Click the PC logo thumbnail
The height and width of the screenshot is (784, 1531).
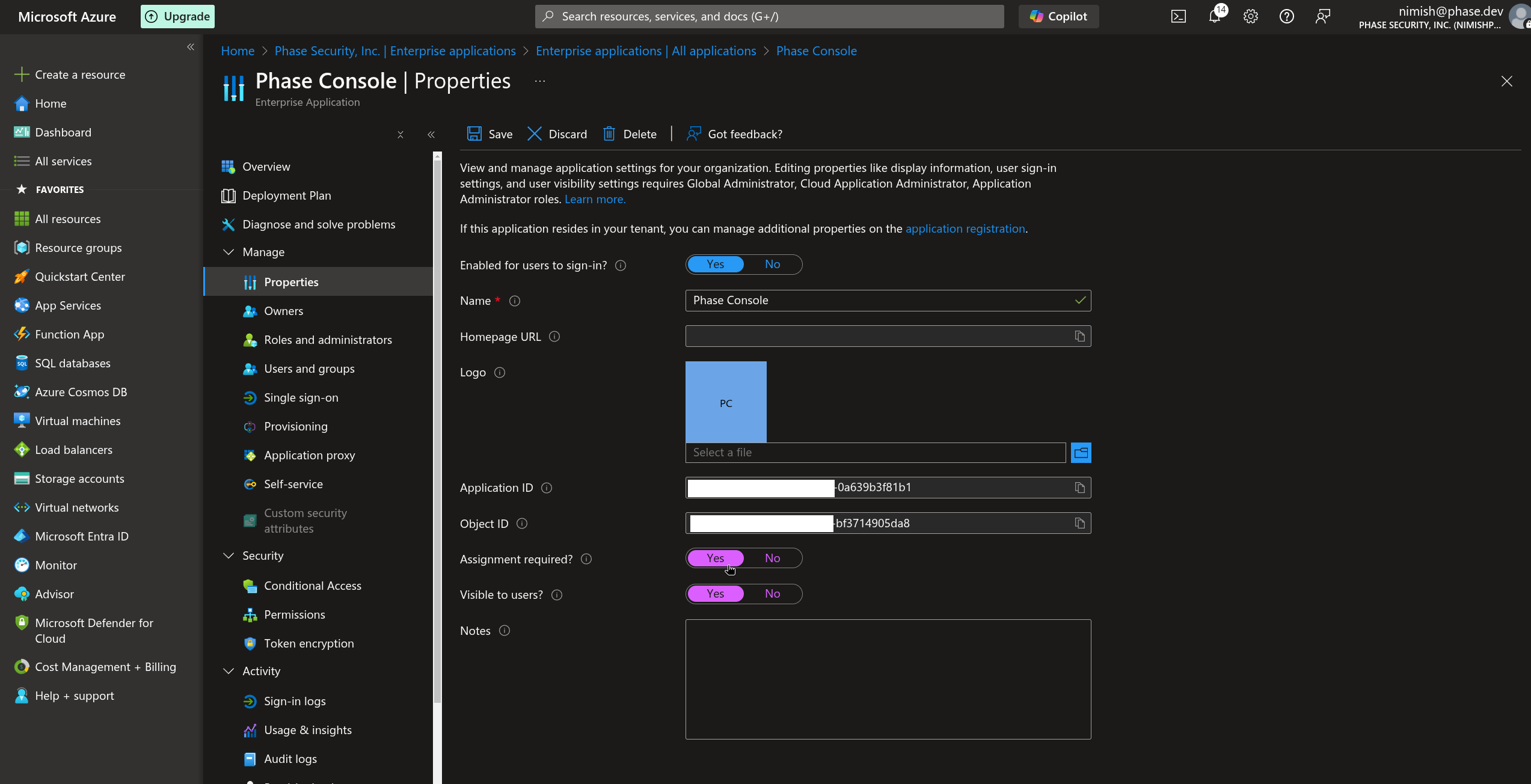pos(726,402)
